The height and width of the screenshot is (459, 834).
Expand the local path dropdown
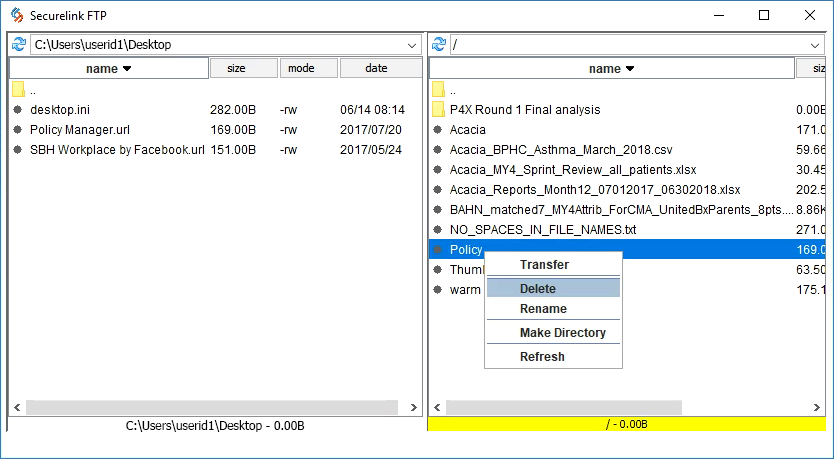click(413, 45)
